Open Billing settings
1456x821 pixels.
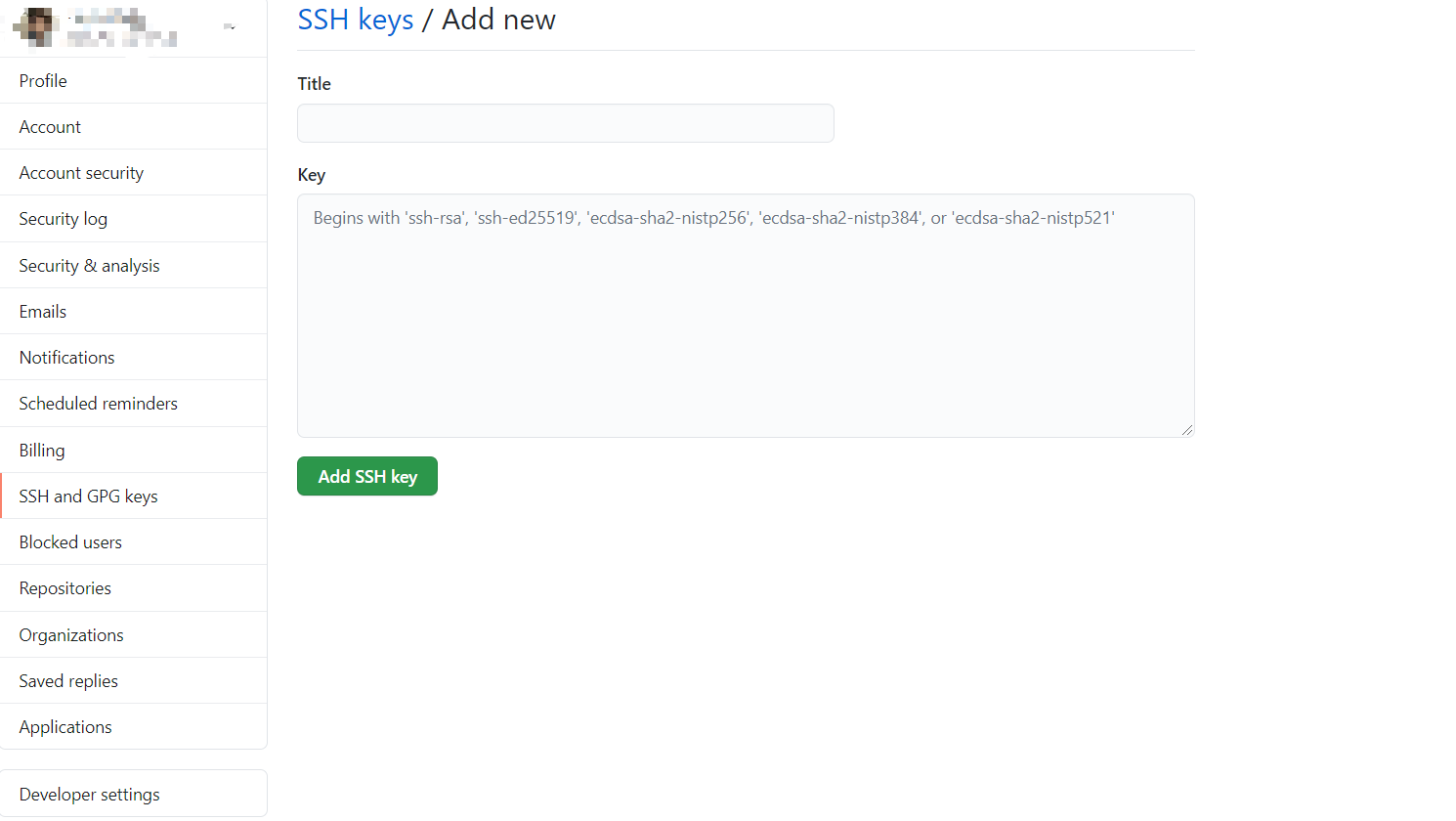point(133,450)
